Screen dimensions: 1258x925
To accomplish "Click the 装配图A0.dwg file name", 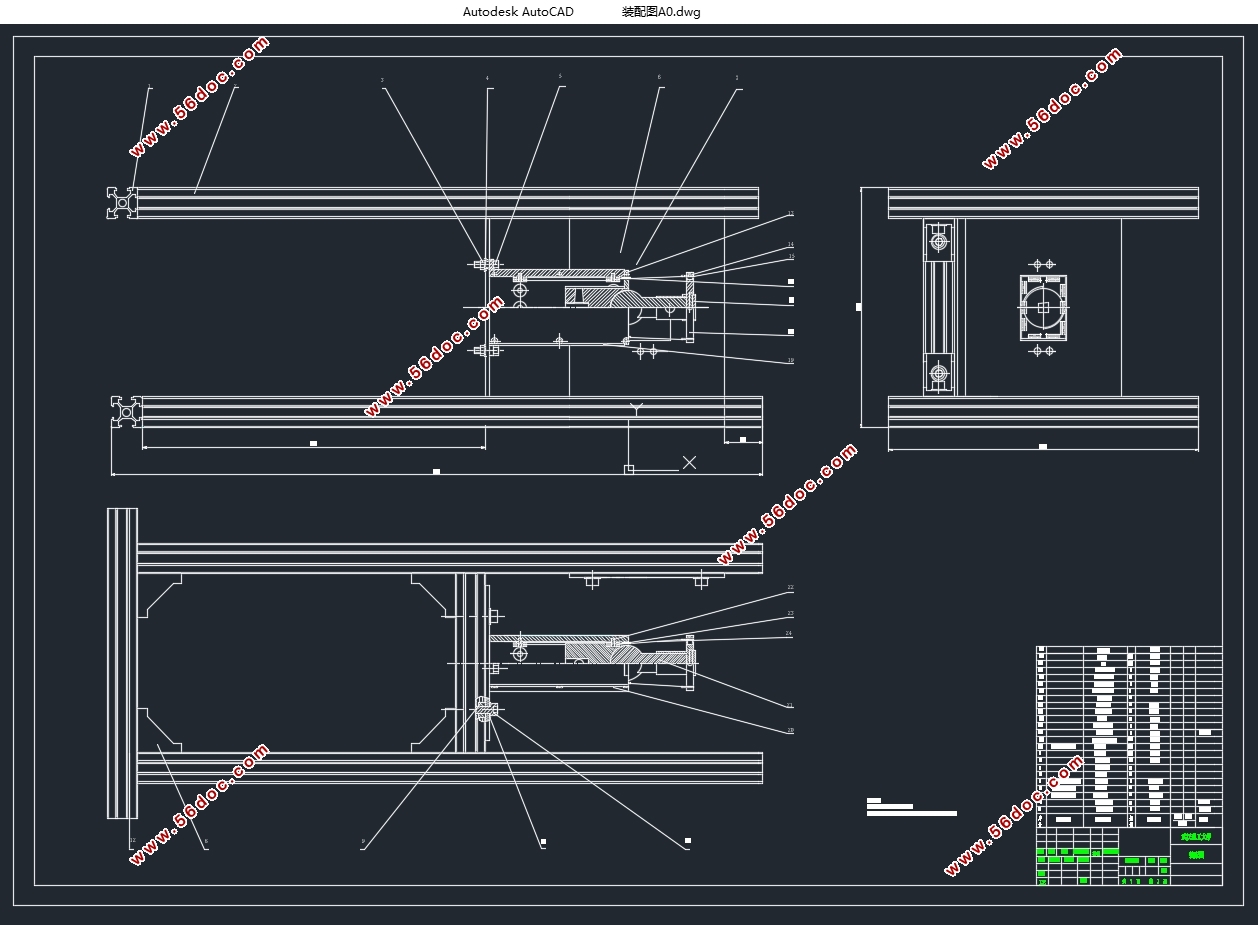I will pos(661,12).
